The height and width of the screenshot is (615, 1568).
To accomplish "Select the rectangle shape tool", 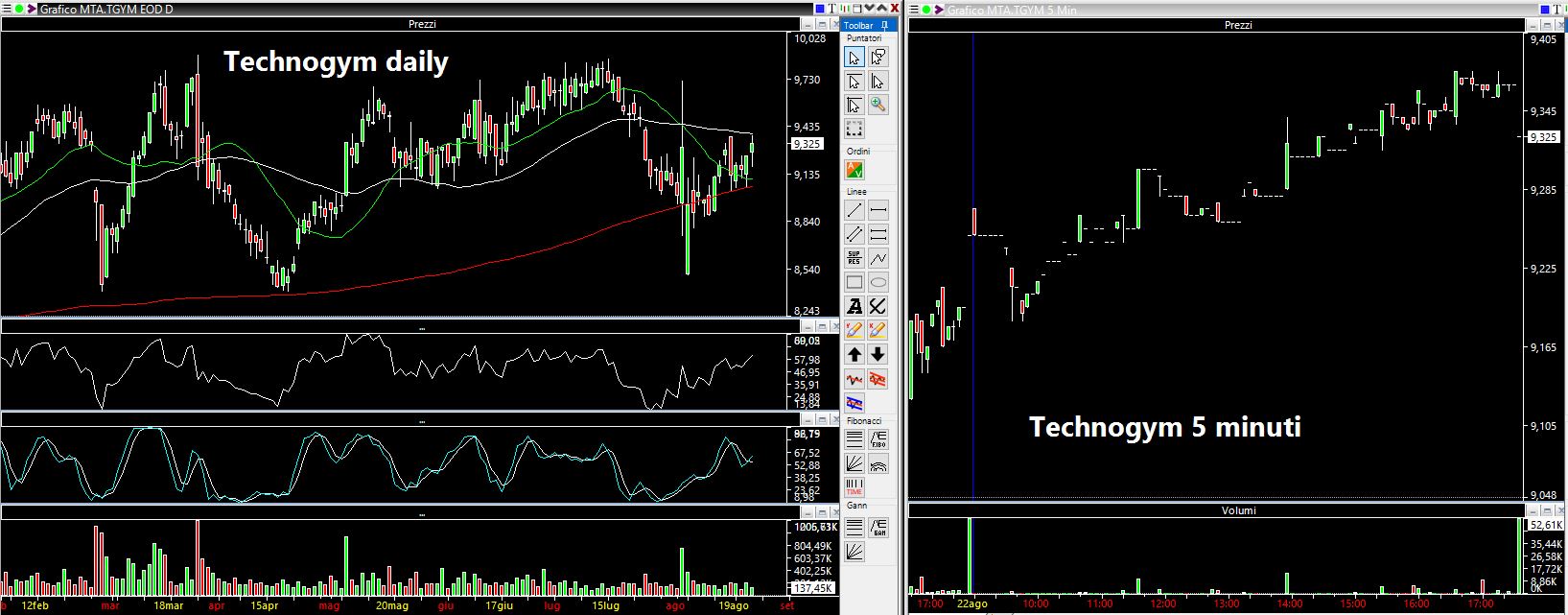I will pos(854,282).
